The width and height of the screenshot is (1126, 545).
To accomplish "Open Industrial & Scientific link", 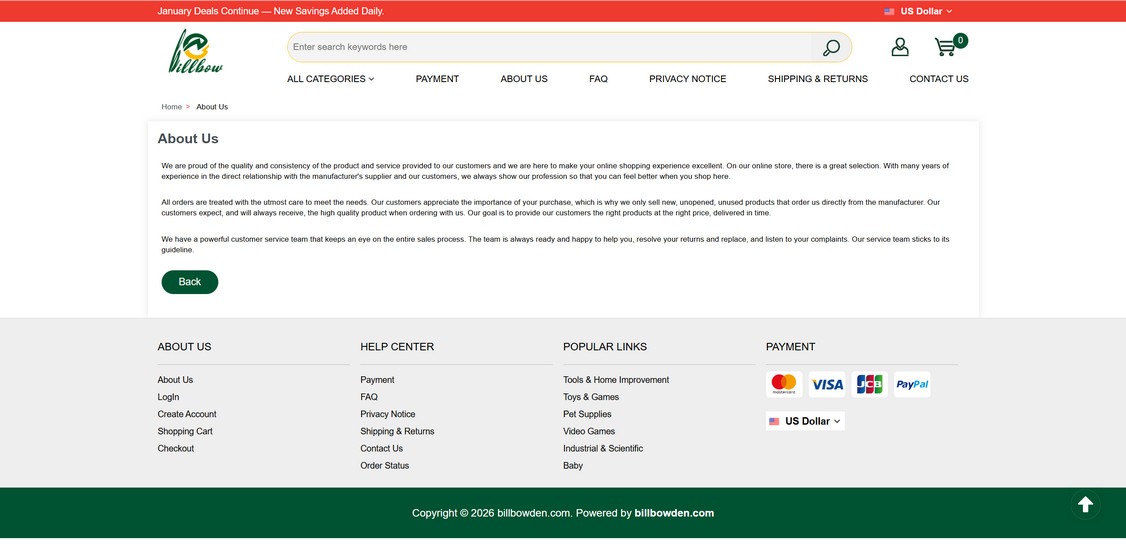I will click(602, 449).
